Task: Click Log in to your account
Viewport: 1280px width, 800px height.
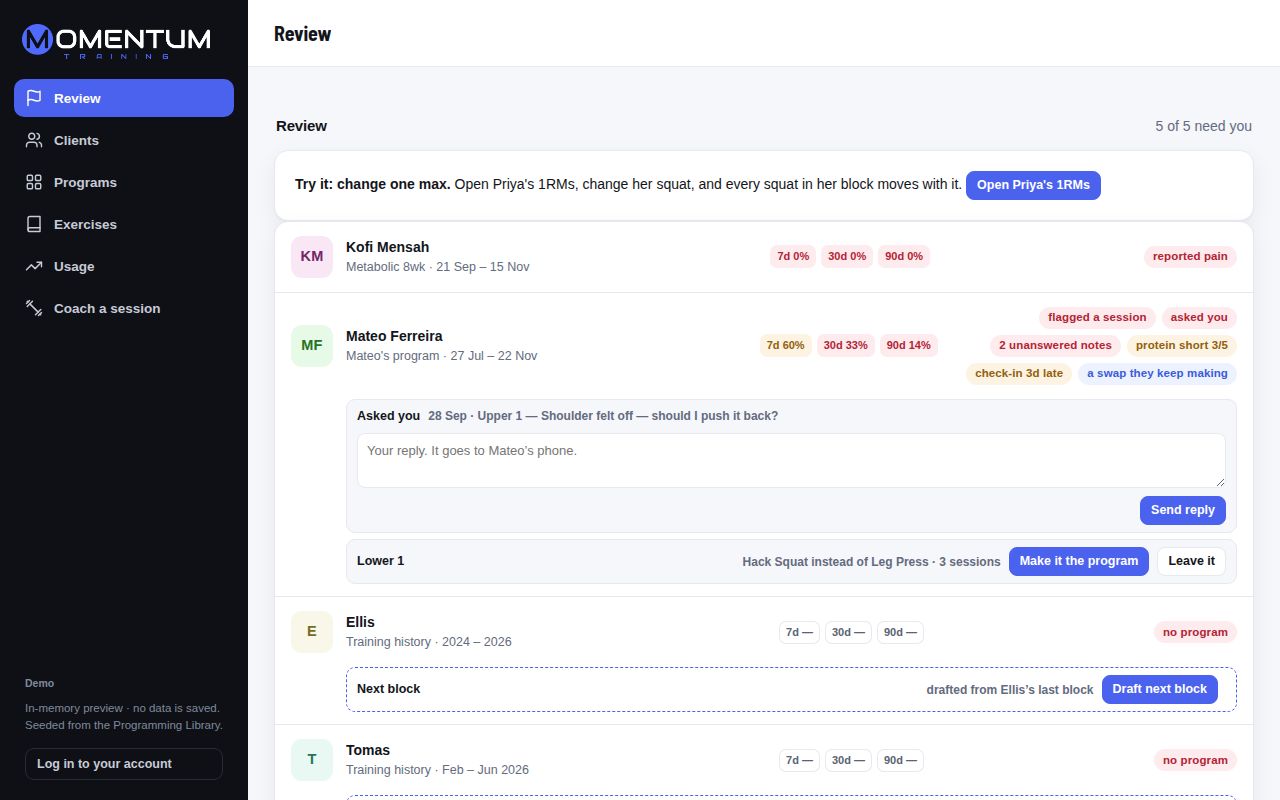Action: click(124, 764)
